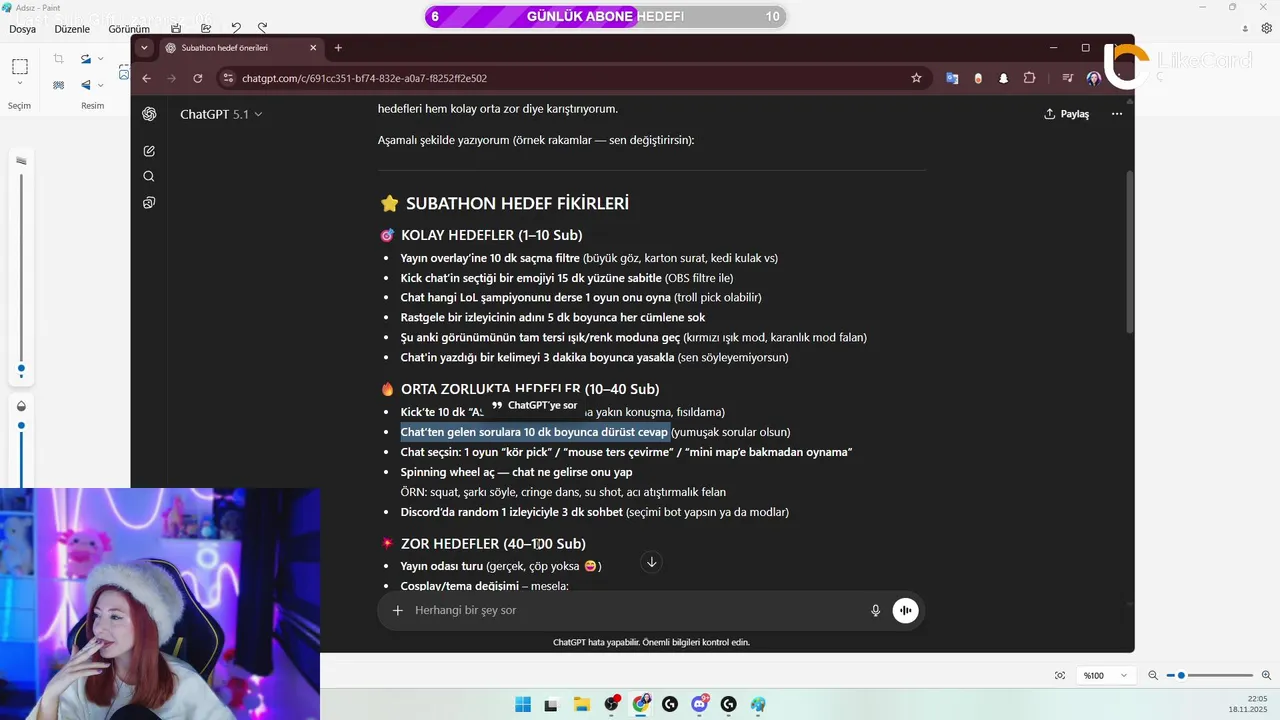1280x720 pixels.
Task: Open Google Translate extension icon
Action: pos(952,78)
